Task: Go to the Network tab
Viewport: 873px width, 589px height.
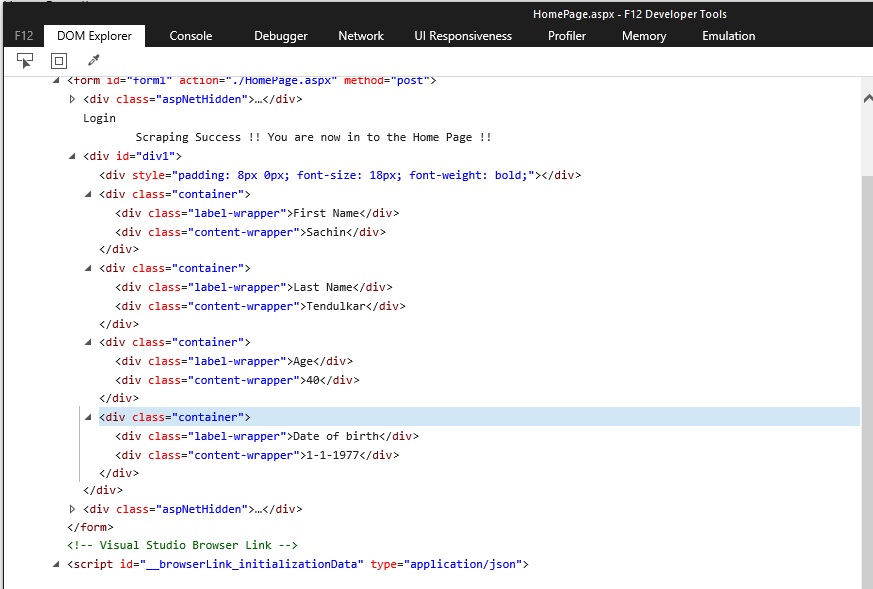Action: click(361, 36)
